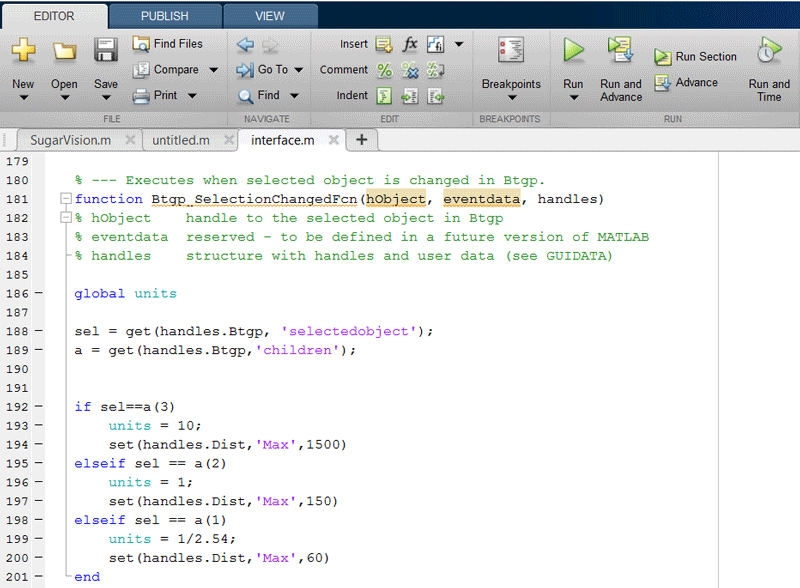Image resolution: width=800 pixels, height=588 pixels.
Task: Open the untitled.m file tab
Action: (x=181, y=140)
